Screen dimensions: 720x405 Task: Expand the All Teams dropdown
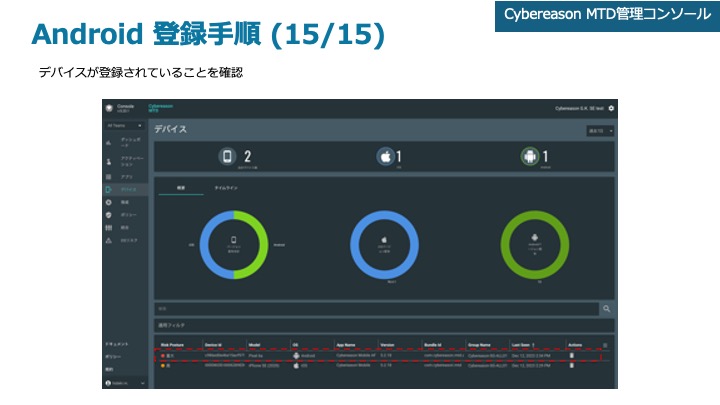tap(124, 125)
